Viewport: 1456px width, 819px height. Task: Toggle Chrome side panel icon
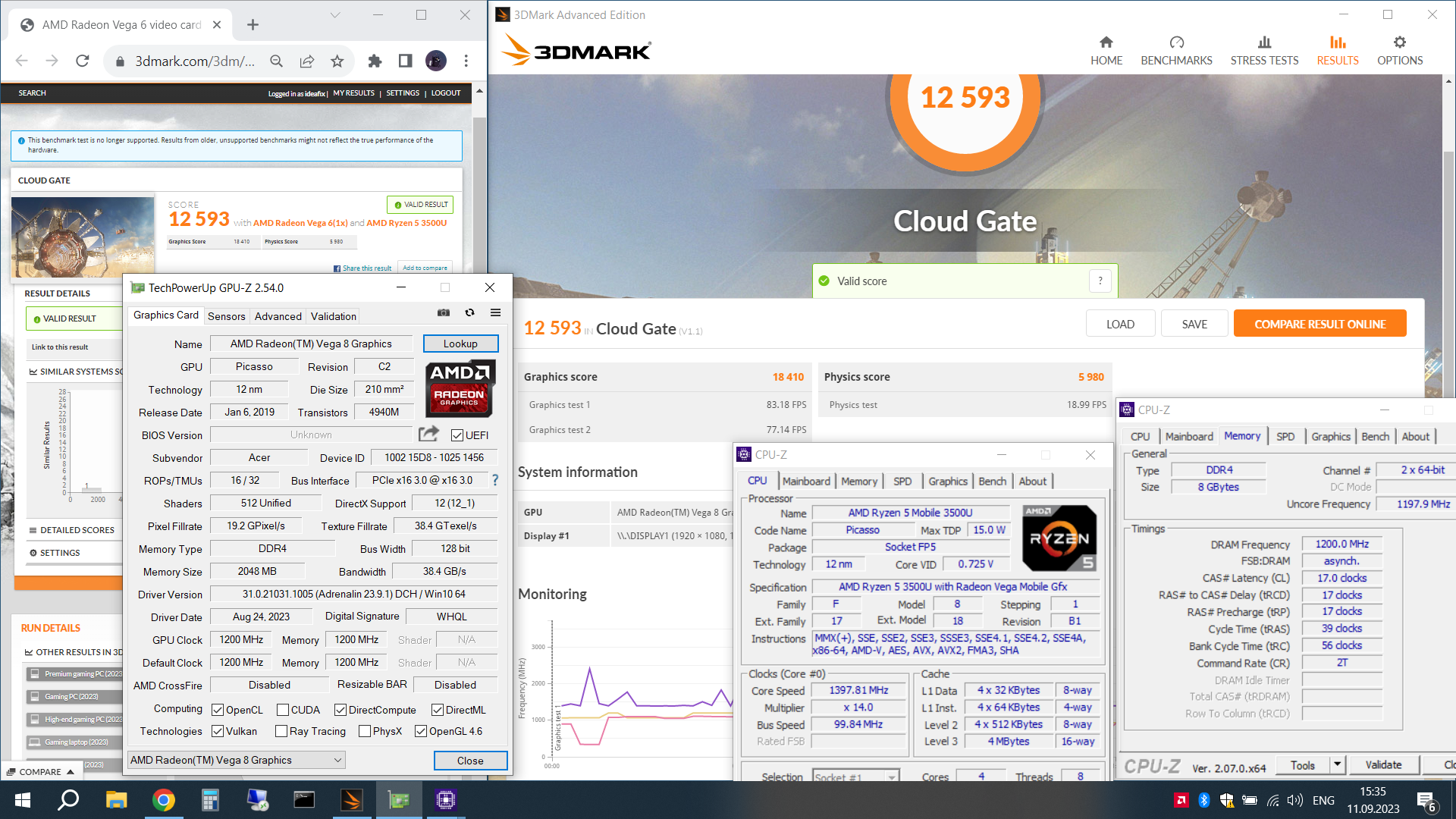pyautogui.click(x=405, y=61)
